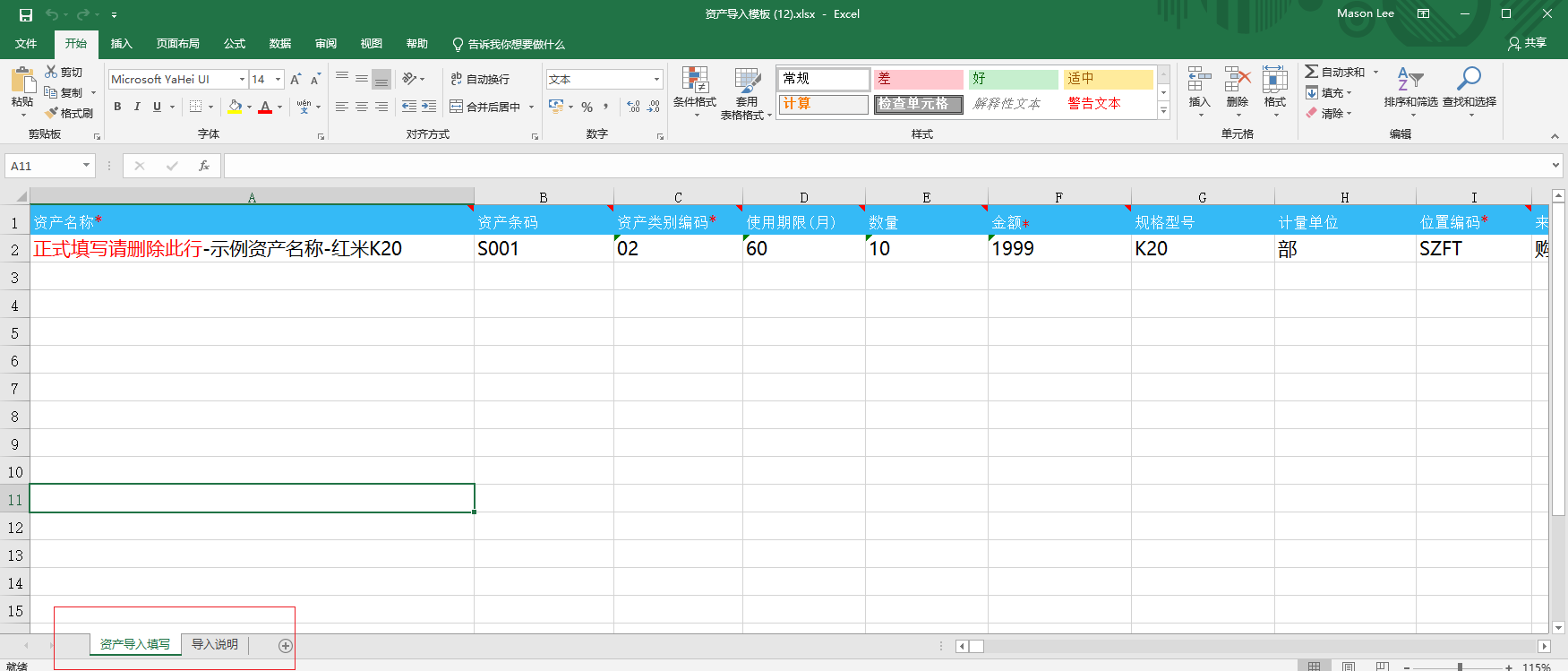This screenshot has width=1568, height=671.
Task: Toggle align text left
Action: tap(342, 107)
